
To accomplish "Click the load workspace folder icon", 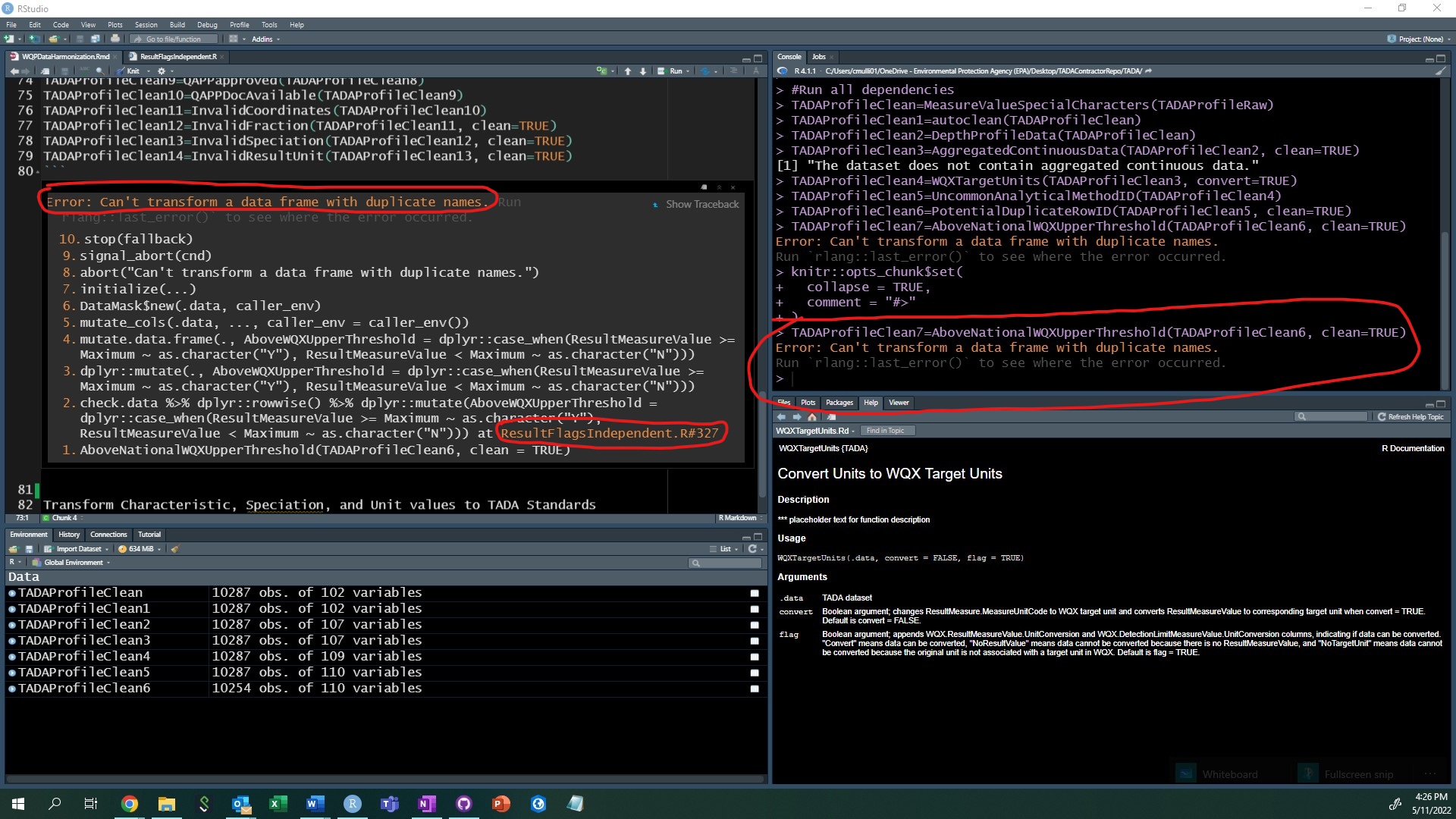I will click(13, 549).
